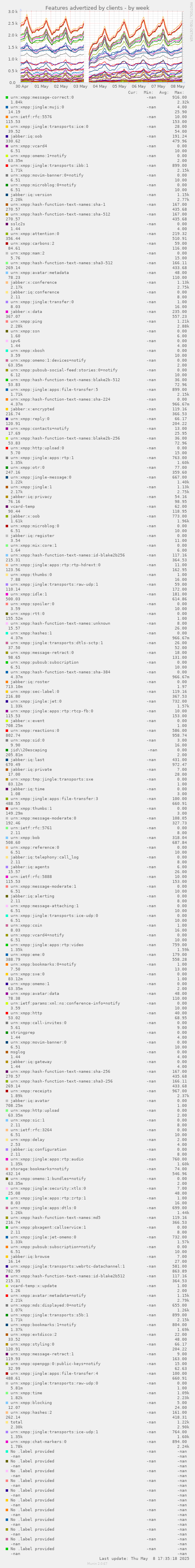Click the sslcs legend color swatch

click(7, 224)
